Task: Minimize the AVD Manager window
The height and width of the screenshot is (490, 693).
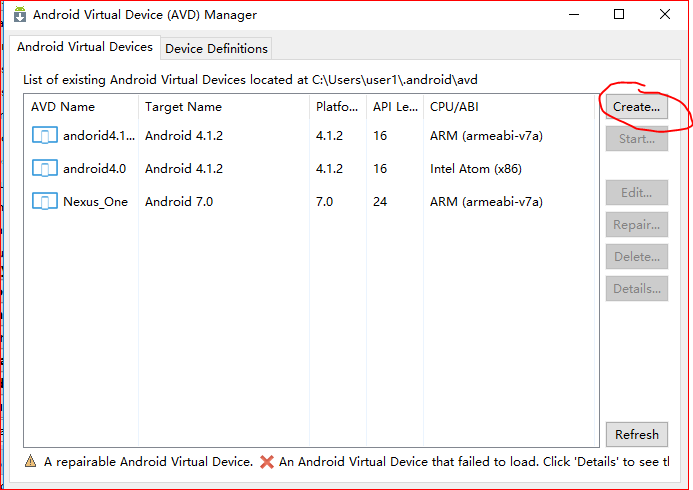Action: tap(574, 15)
